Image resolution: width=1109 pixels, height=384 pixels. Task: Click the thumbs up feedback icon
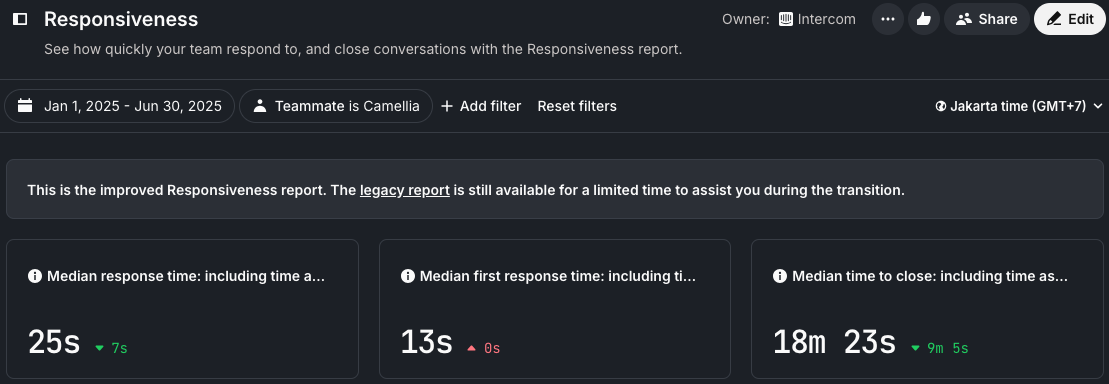point(924,19)
